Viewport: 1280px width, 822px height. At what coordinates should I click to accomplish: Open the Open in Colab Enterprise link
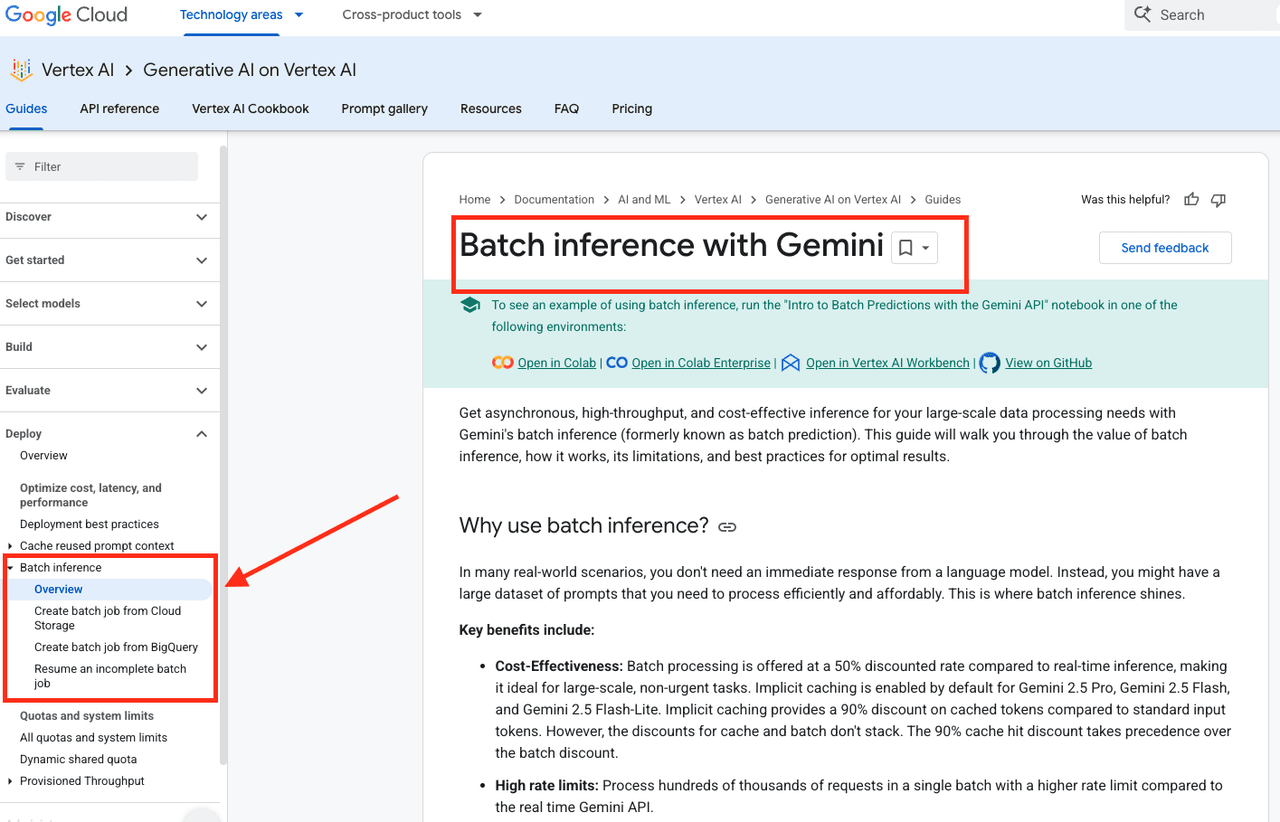pyautogui.click(x=701, y=363)
